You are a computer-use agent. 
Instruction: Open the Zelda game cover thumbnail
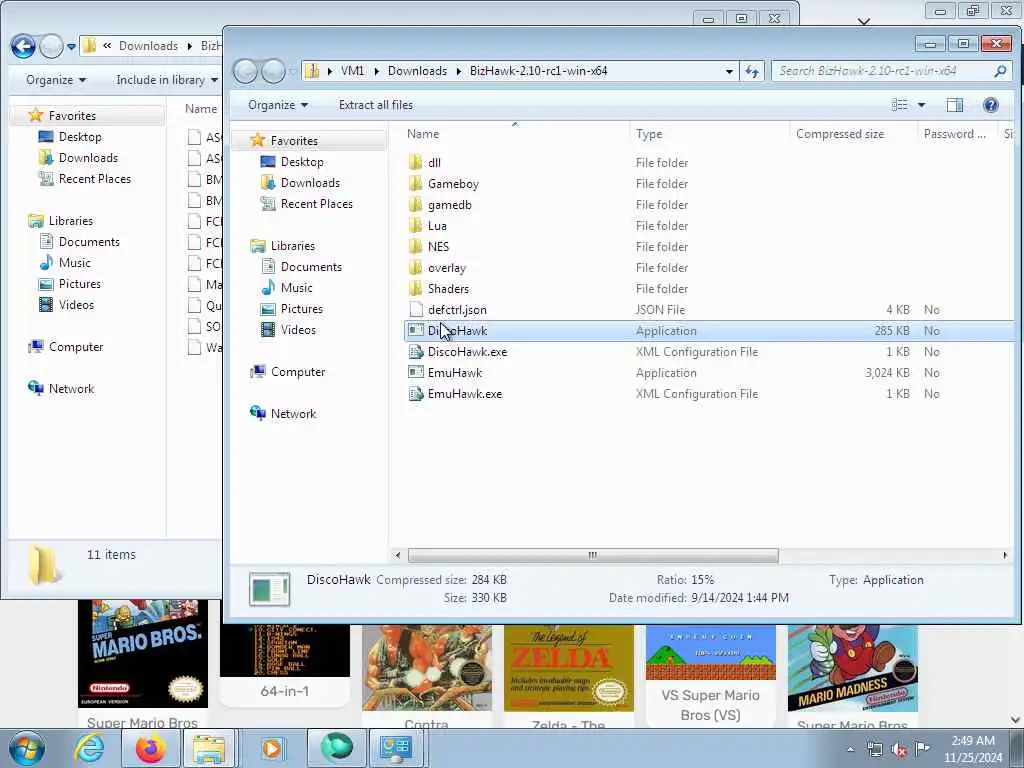pyautogui.click(x=569, y=669)
